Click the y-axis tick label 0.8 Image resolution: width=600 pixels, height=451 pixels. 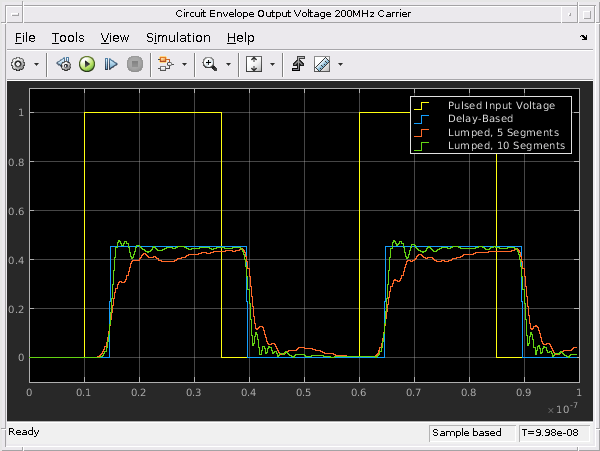pyautogui.click(x=16, y=162)
